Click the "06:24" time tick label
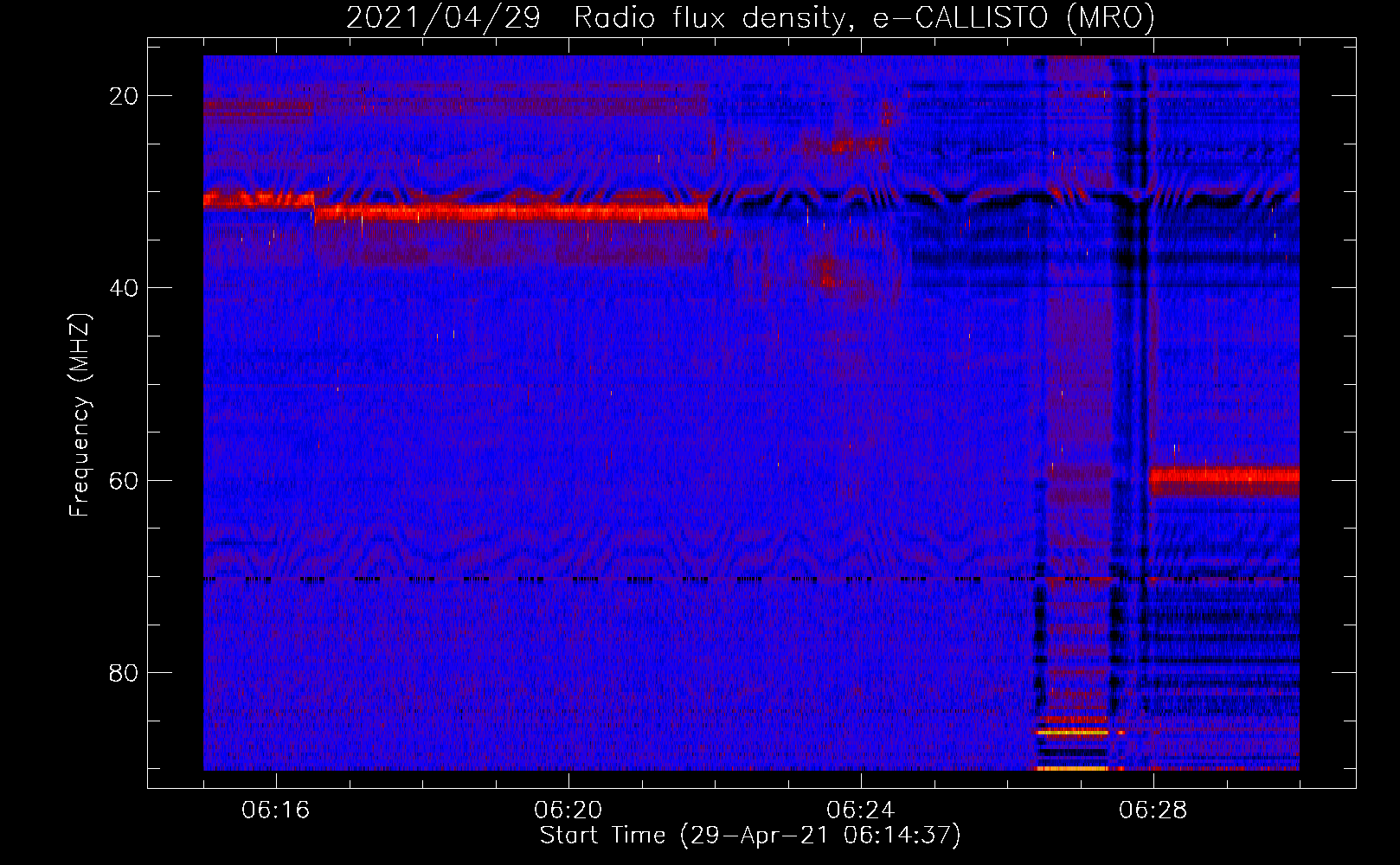This screenshot has width=1400, height=865. pos(861,811)
